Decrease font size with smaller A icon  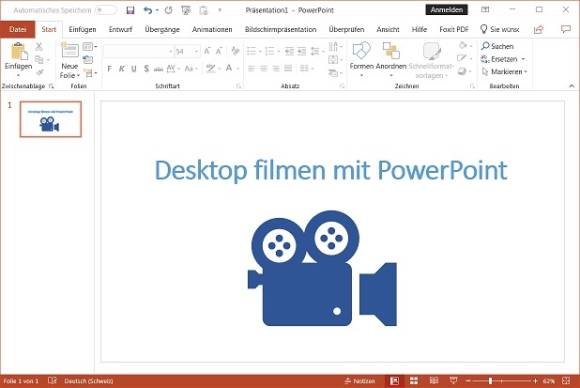click(219, 51)
